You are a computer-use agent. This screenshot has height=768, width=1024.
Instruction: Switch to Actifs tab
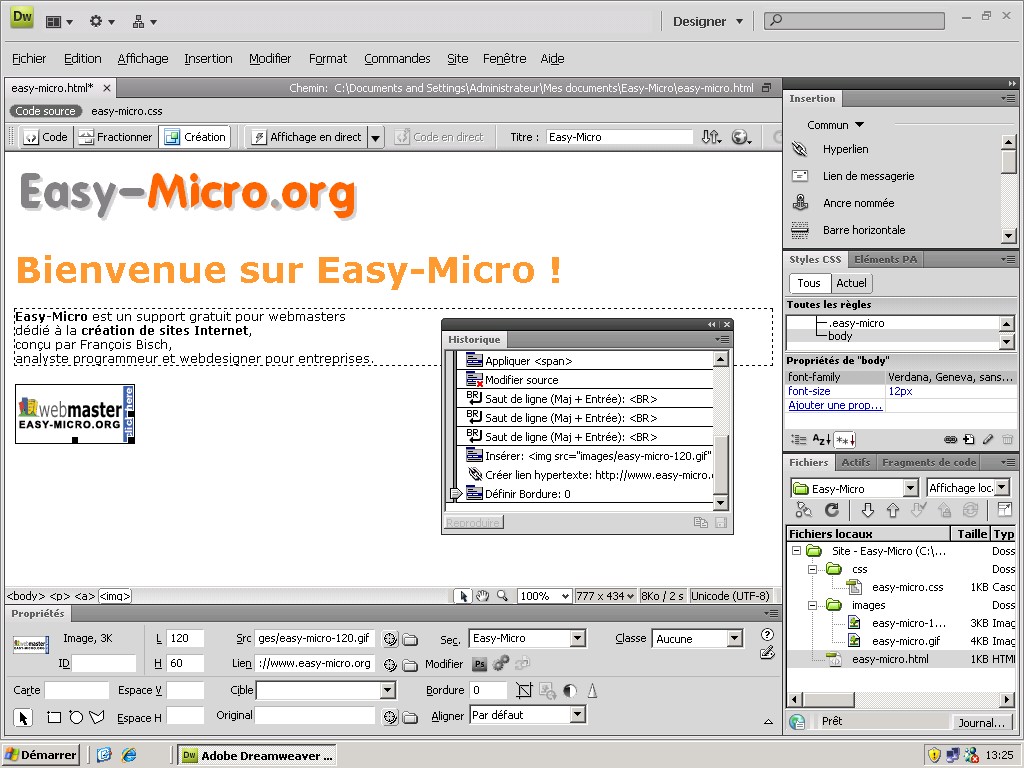click(x=856, y=462)
